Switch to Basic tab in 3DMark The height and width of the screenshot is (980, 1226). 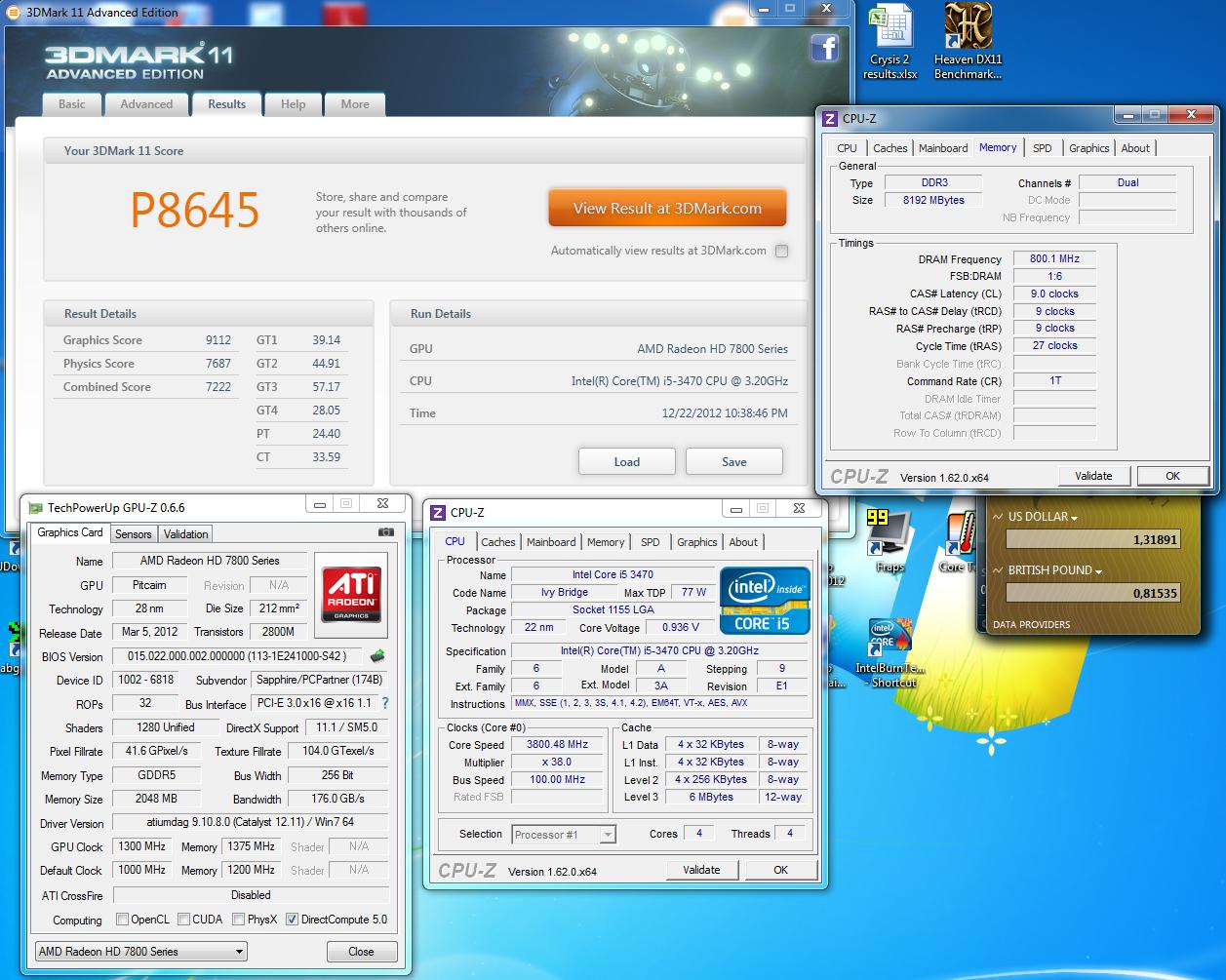(x=72, y=104)
